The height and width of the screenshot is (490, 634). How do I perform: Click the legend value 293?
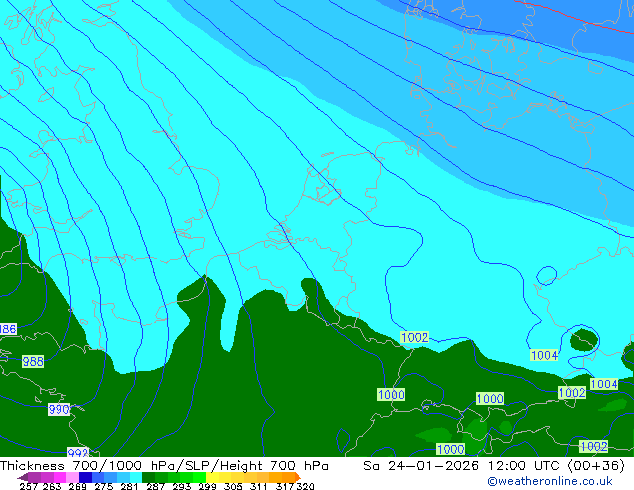pos(182,486)
